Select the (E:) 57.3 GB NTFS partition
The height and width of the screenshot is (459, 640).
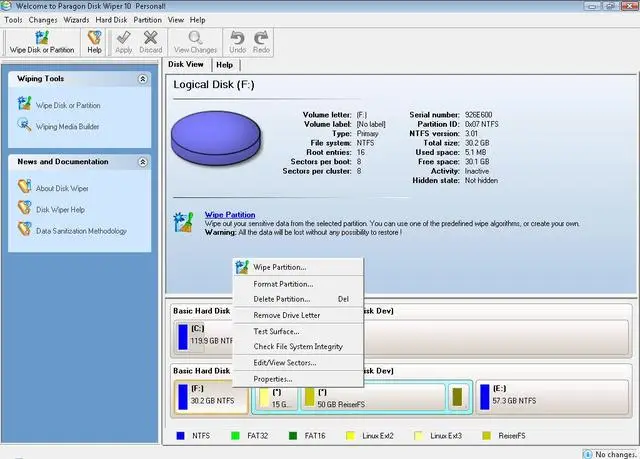[x=552, y=397]
